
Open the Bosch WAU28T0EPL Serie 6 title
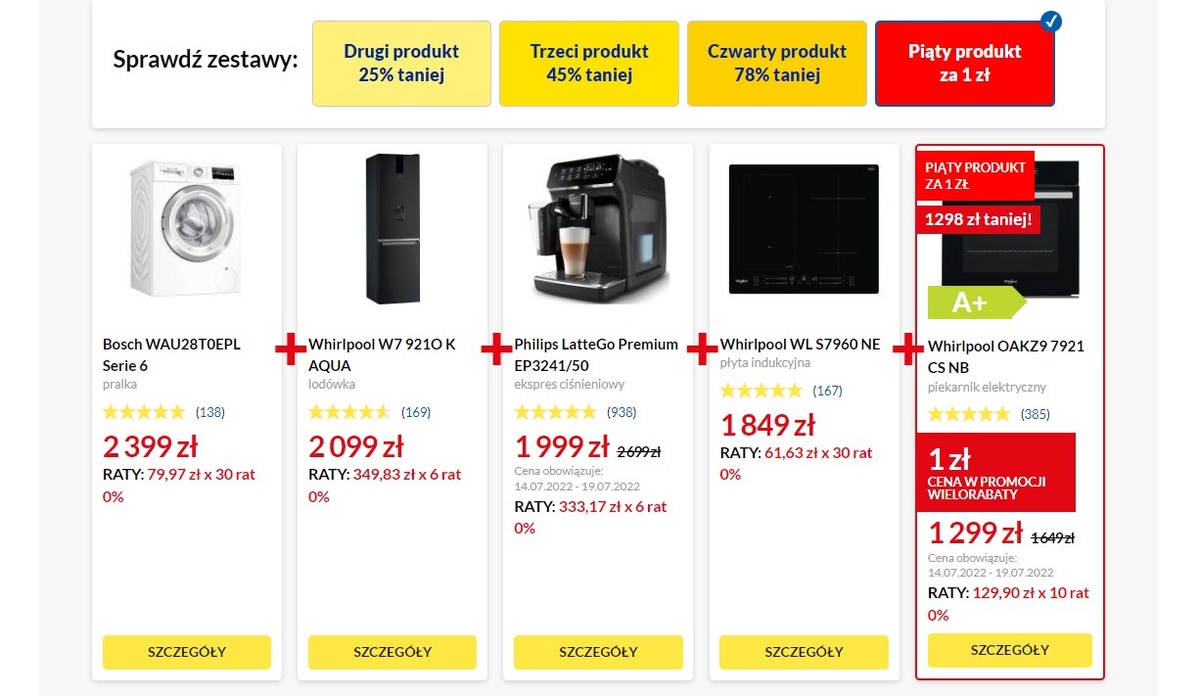pyautogui.click(x=171, y=355)
